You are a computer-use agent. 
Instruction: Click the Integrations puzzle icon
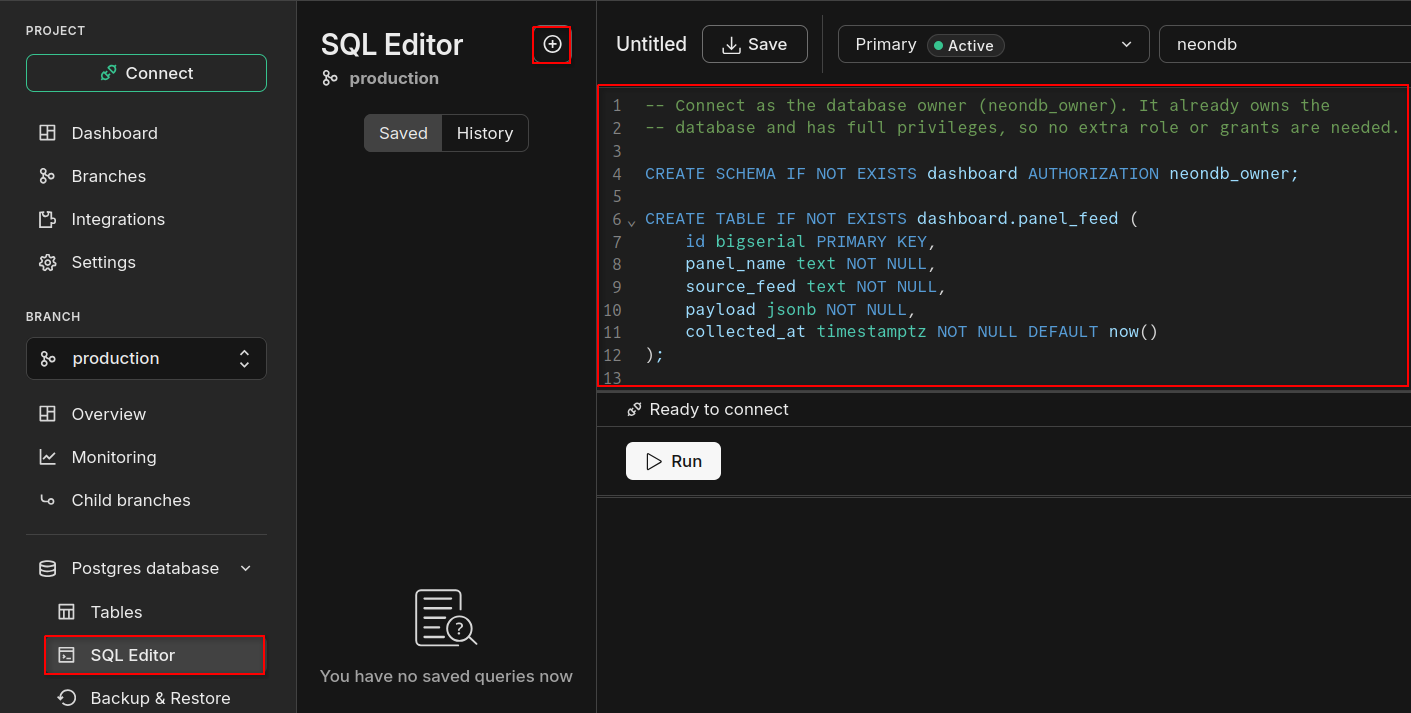[47, 219]
